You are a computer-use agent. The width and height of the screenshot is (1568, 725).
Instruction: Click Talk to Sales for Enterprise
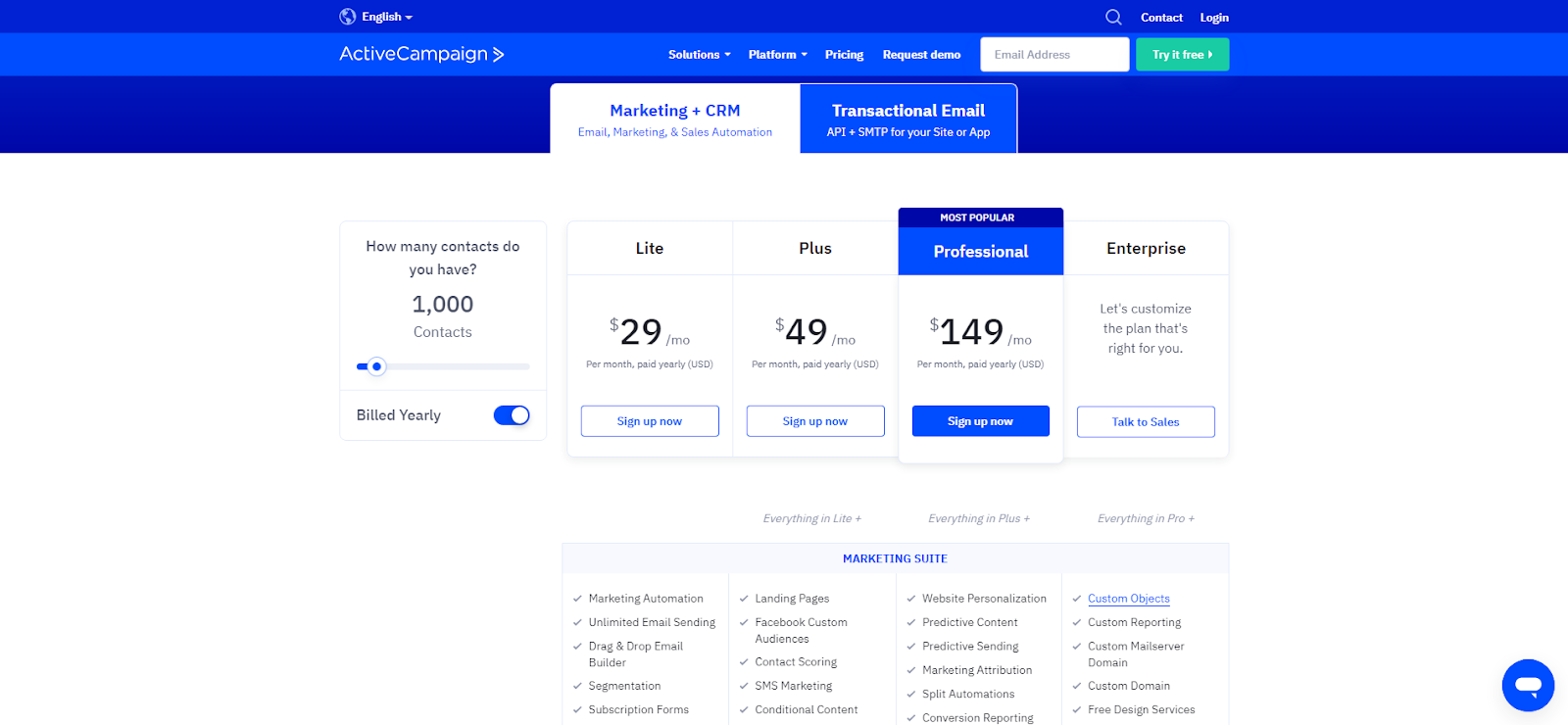[1146, 422]
